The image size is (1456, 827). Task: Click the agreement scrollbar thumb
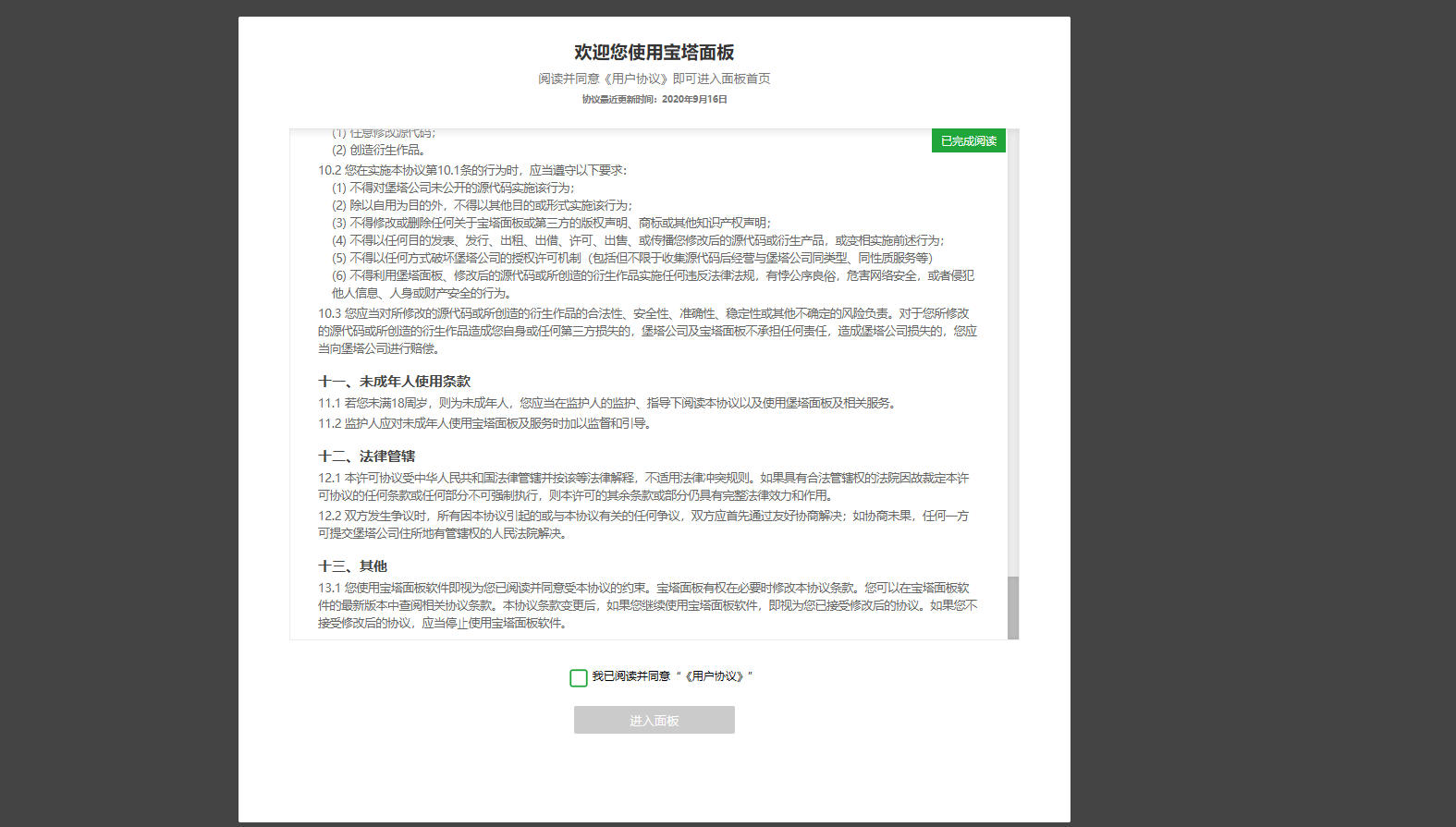1013,608
